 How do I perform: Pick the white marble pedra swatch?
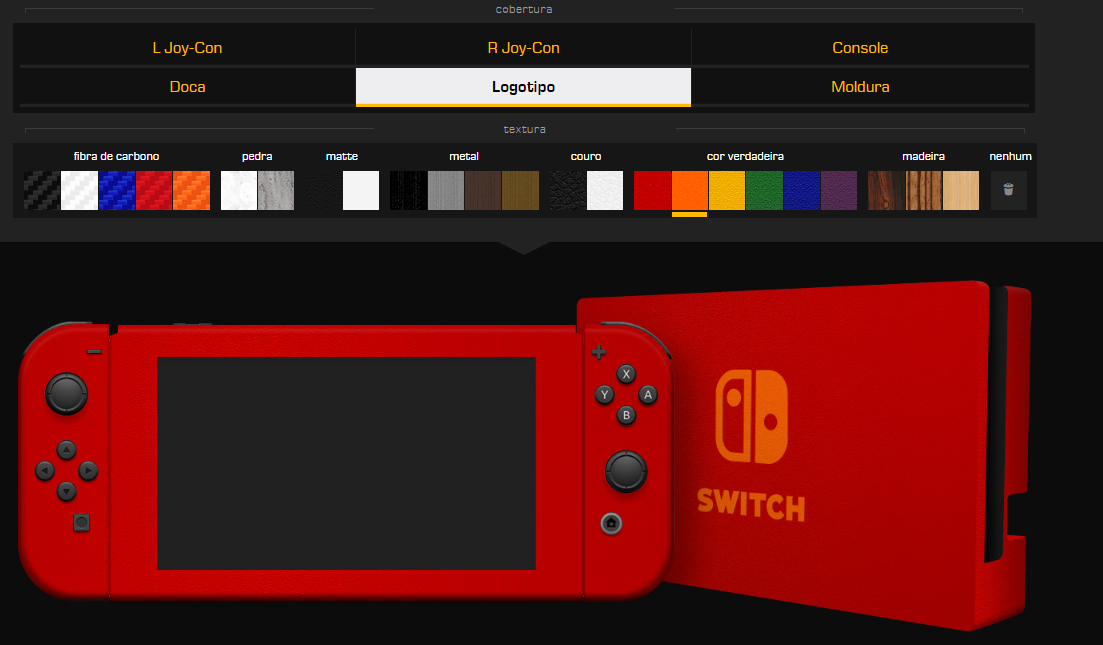point(238,191)
